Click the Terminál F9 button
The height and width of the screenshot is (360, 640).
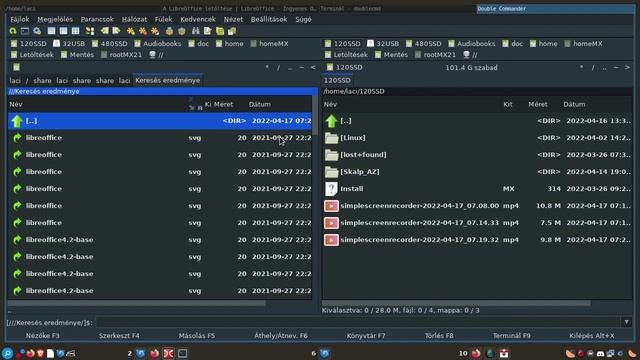click(x=512, y=336)
